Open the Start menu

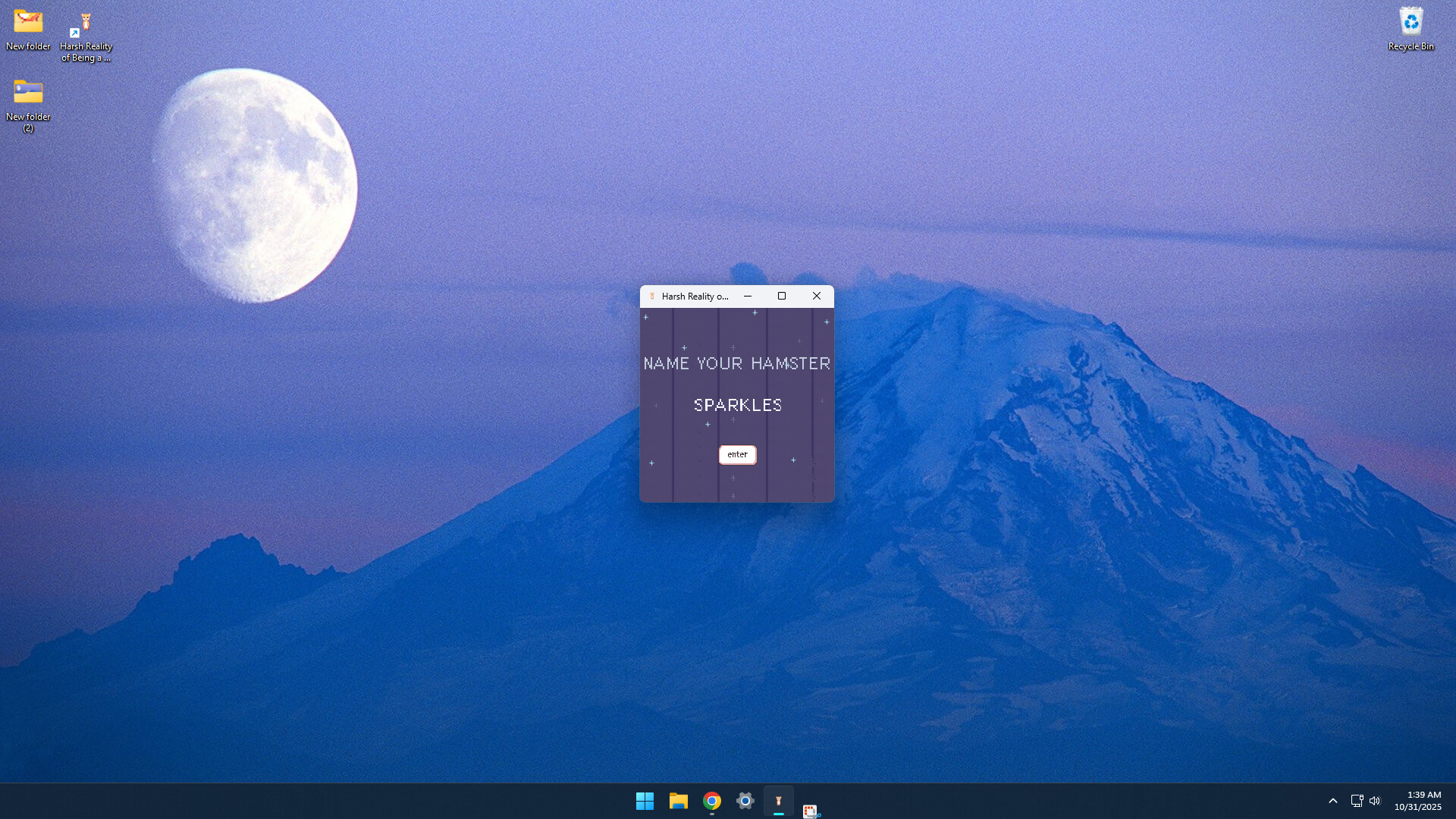pos(645,800)
